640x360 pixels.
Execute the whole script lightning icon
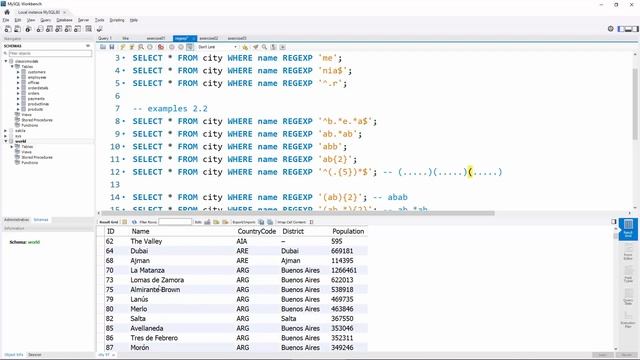pyautogui.click(x=122, y=47)
